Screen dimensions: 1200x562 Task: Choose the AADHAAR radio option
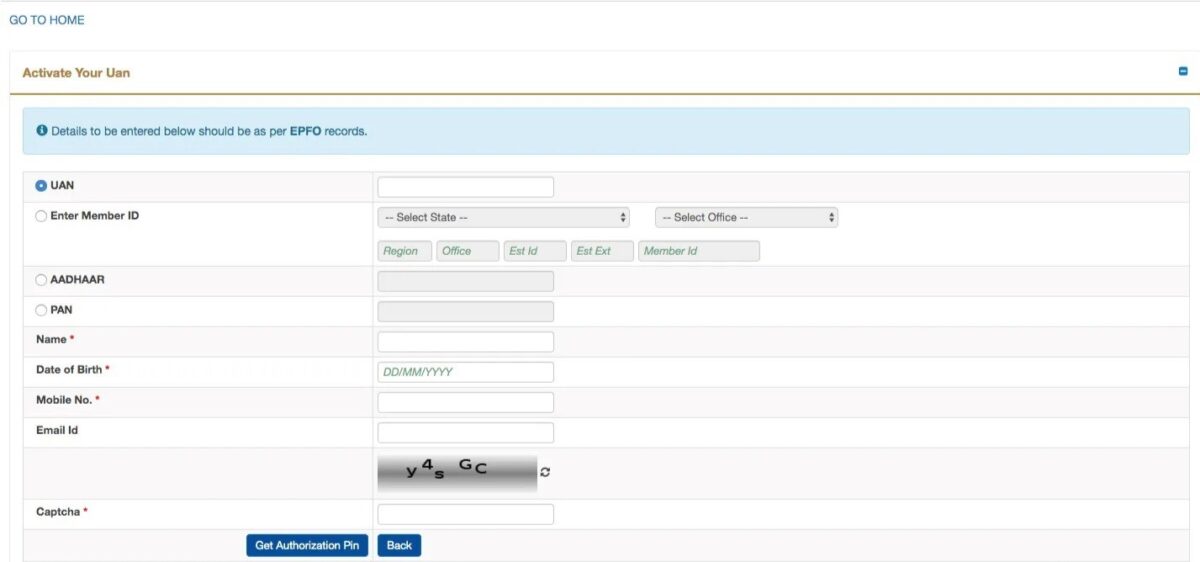(41, 280)
